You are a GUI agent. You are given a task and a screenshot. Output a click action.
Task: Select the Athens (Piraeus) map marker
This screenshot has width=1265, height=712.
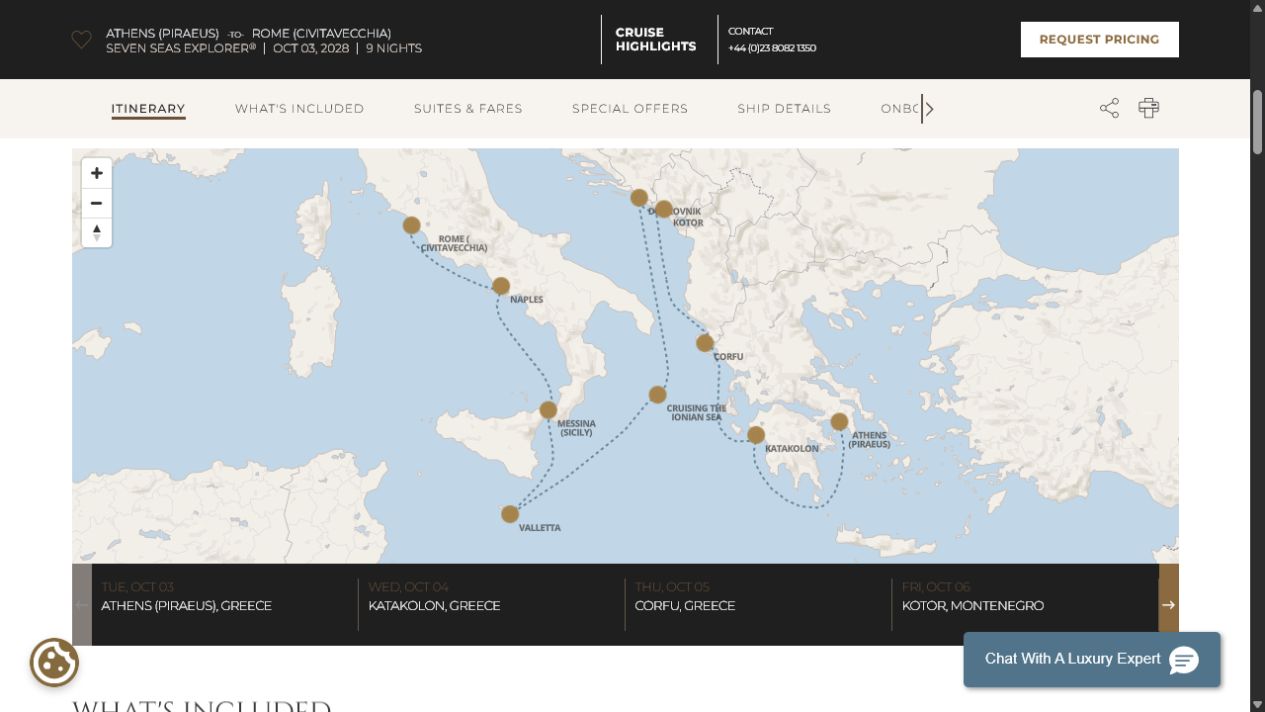[x=839, y=422]
